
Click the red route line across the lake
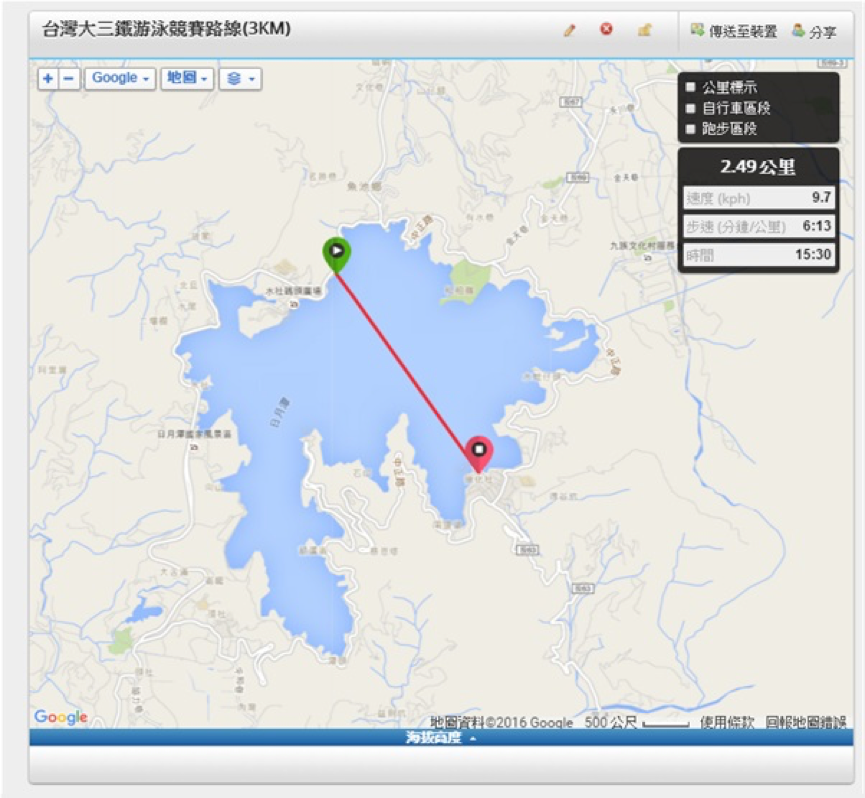tap(407, 372)
